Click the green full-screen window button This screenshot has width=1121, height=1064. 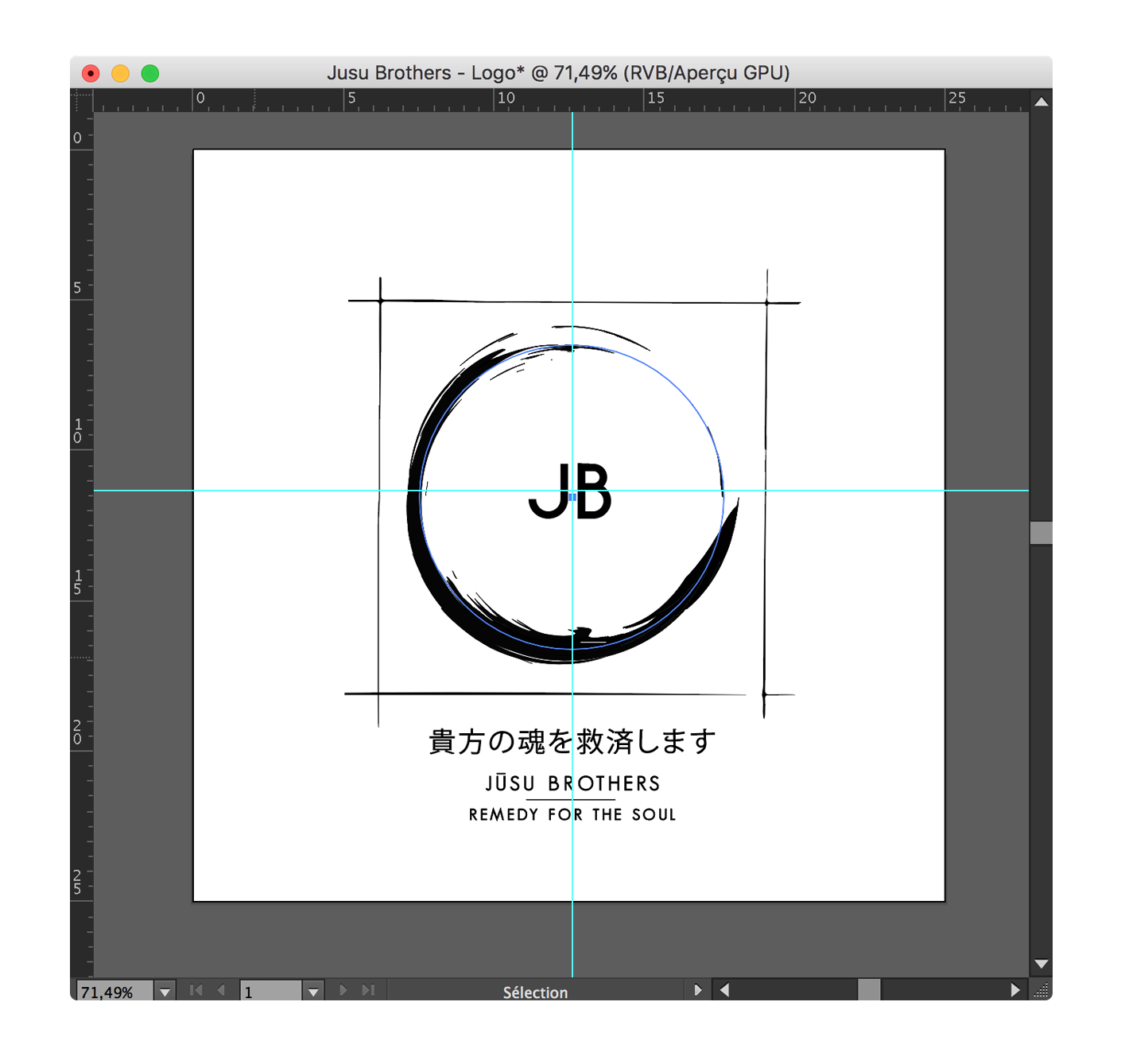point(149,72)
